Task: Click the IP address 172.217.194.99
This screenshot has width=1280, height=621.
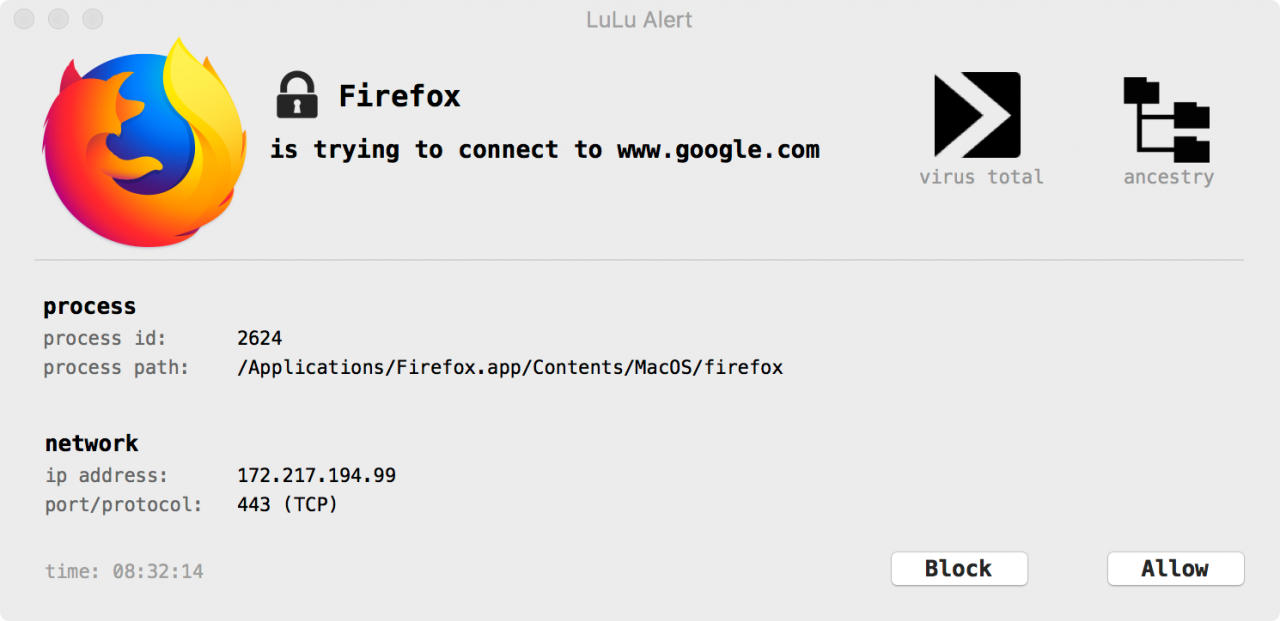Action: [316, 475]
